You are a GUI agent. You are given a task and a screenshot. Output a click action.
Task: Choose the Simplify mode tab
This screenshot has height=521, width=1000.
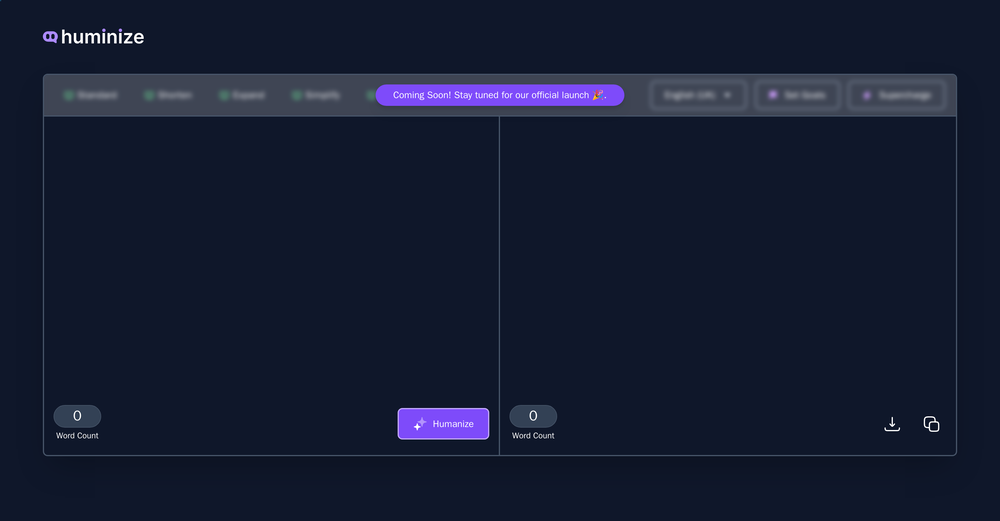pos(316,95)
